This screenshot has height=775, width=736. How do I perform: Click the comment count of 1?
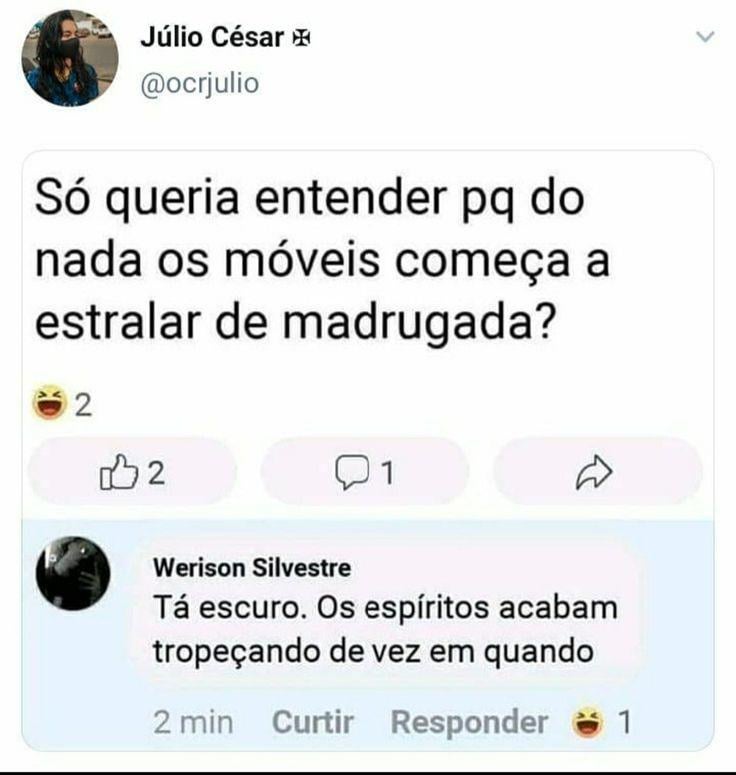click(x=388, y=473)
